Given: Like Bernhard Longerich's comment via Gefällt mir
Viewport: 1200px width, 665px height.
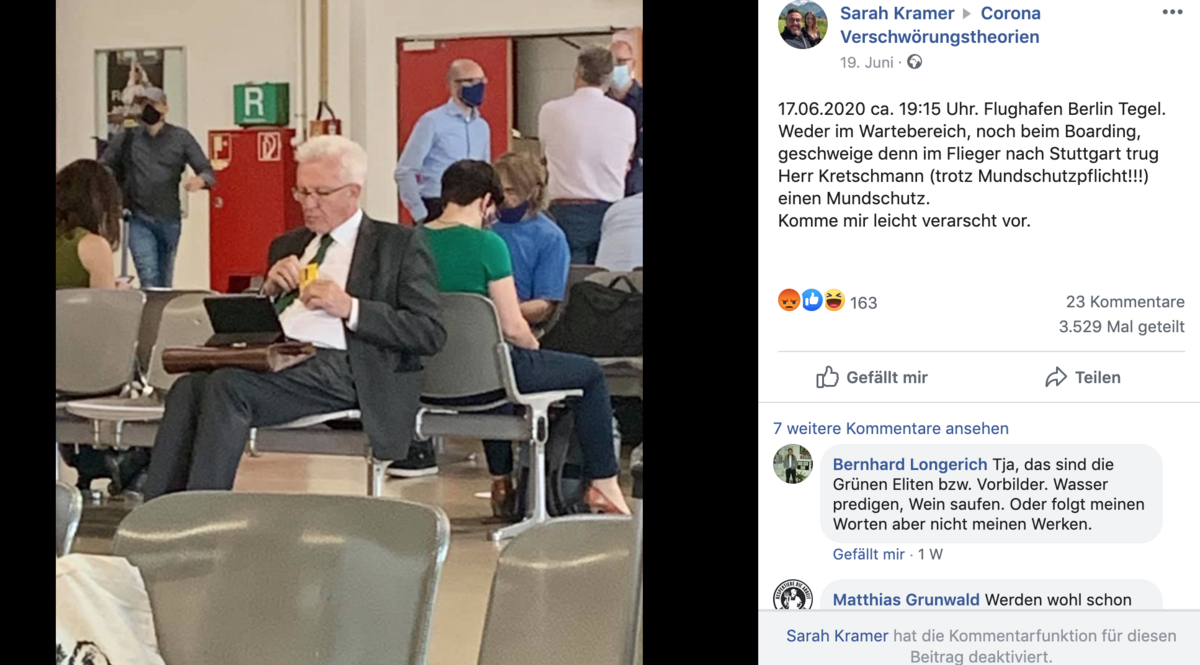Looking at the screenshot, I should point(868,554).
